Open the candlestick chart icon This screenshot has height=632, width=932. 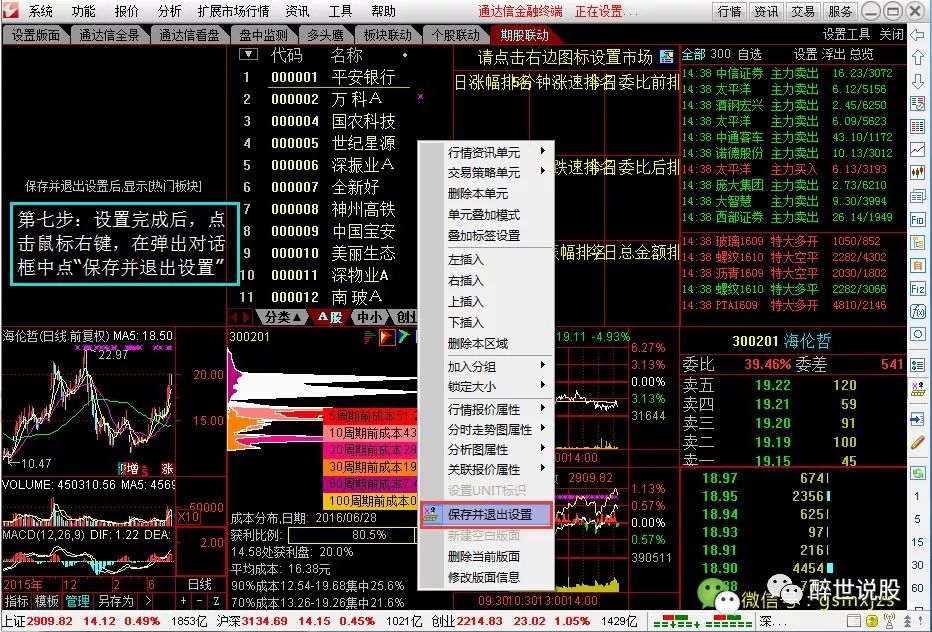(917, 173)
